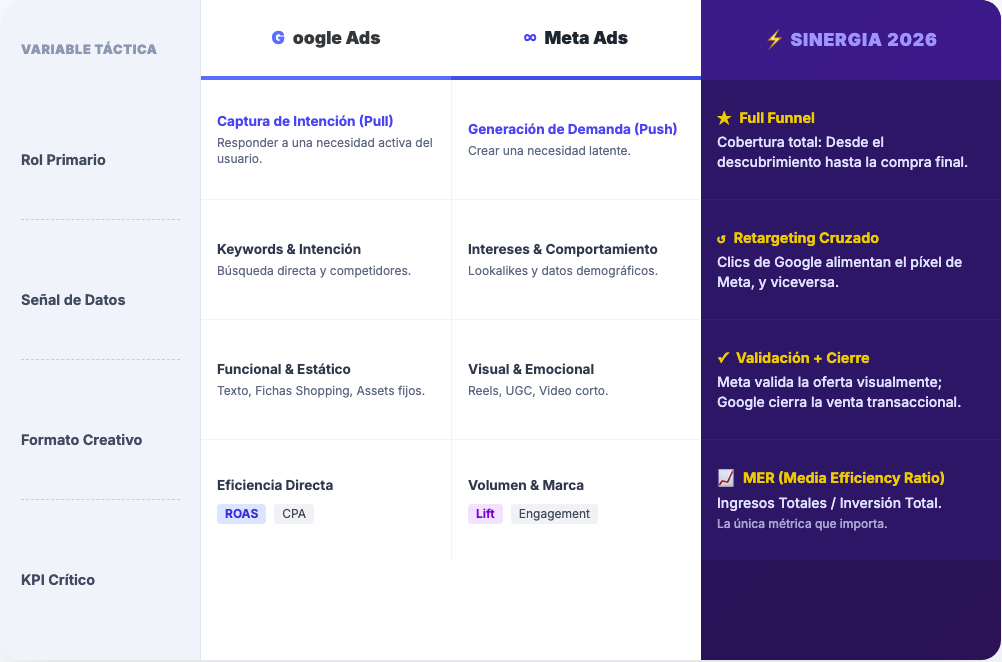Select the ROAS tag
Screen dimensions: 1002x662
click(242, 514)
